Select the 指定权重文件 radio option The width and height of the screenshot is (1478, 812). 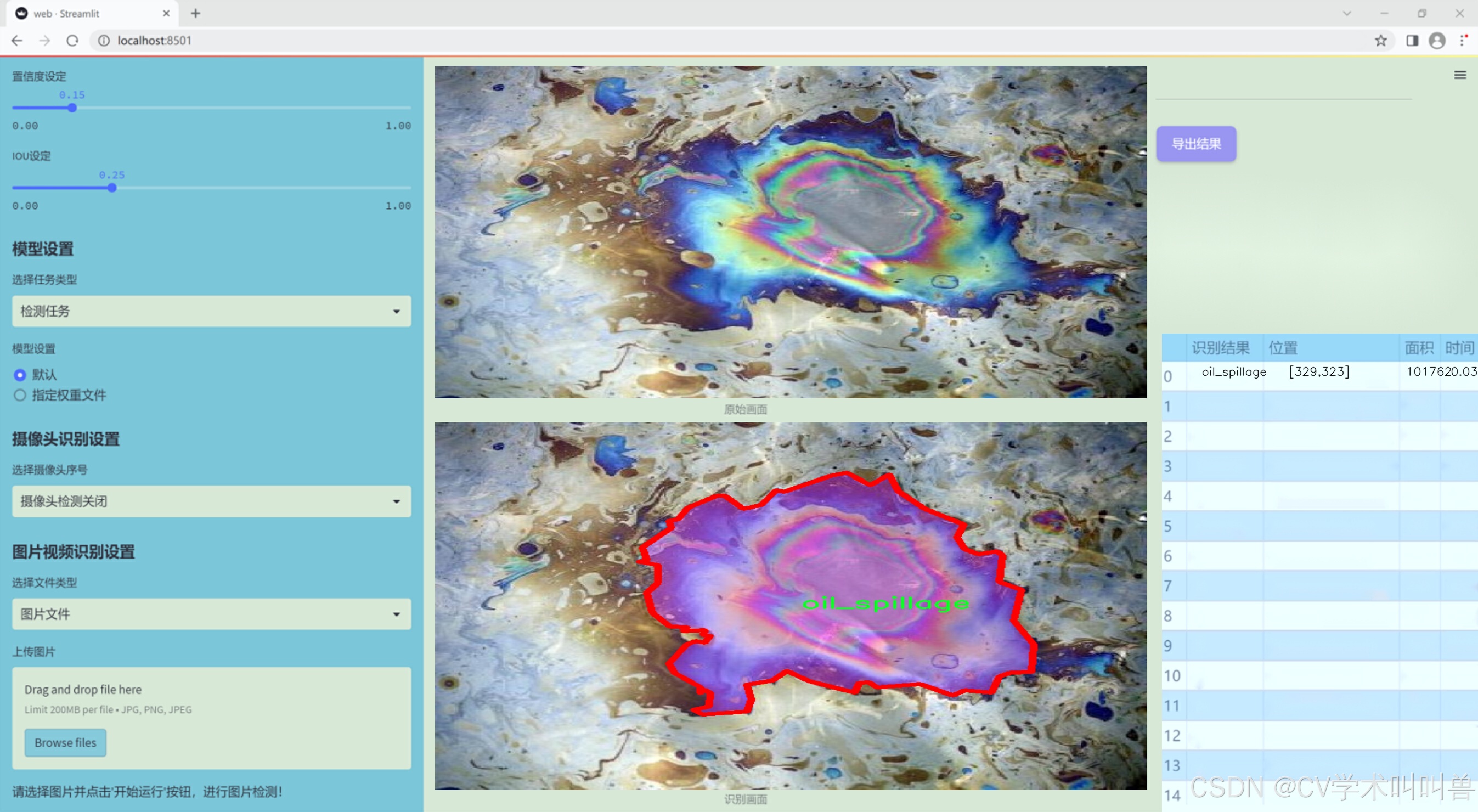tap(20, 395)
